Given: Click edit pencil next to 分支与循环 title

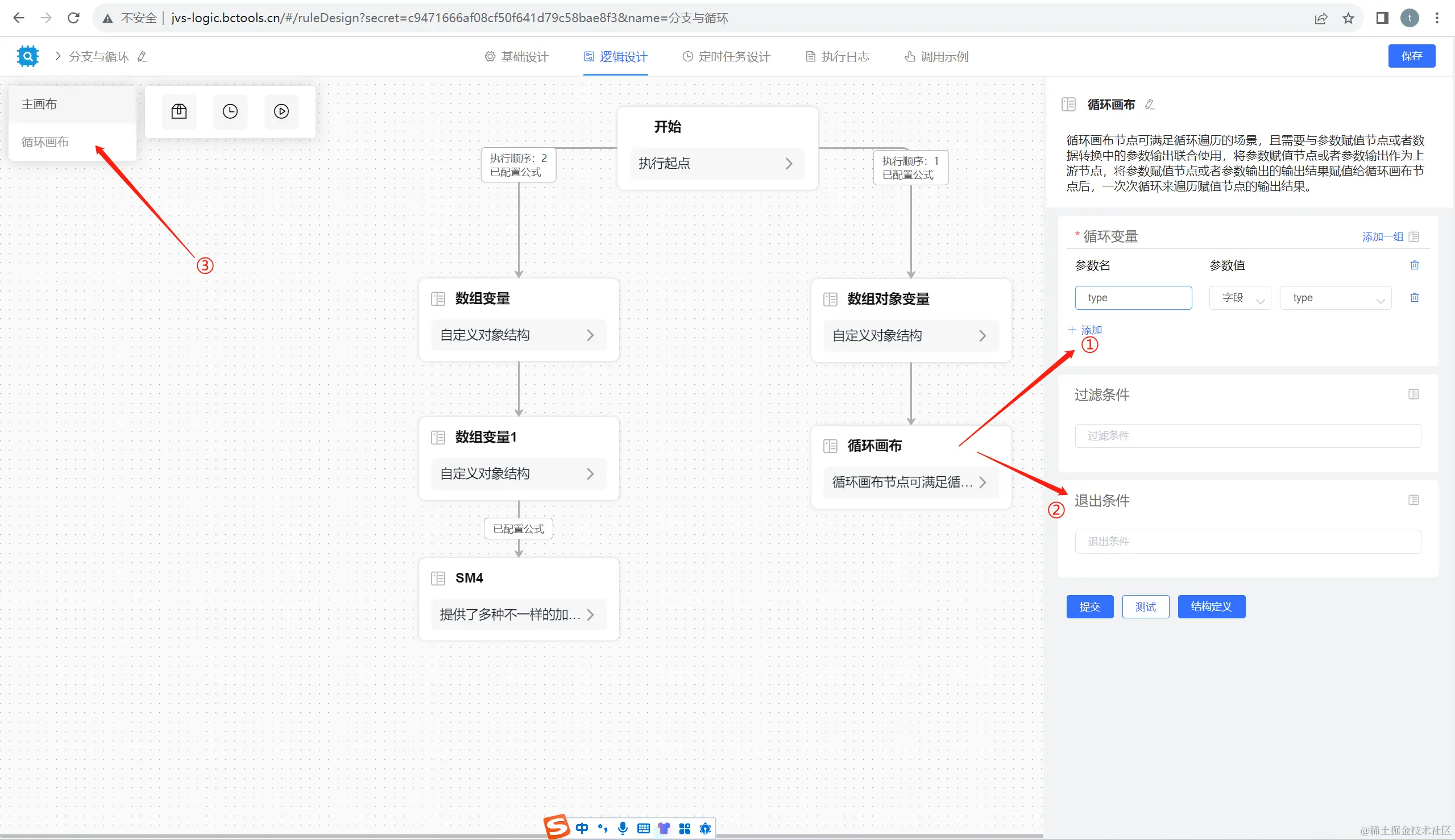Looking at the screenshot, I should coord(143,56).
